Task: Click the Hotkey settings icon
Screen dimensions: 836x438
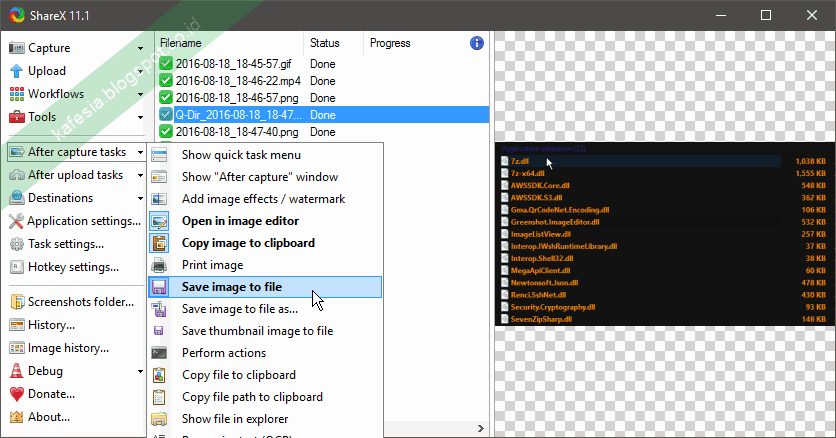Action: point(17,267)
